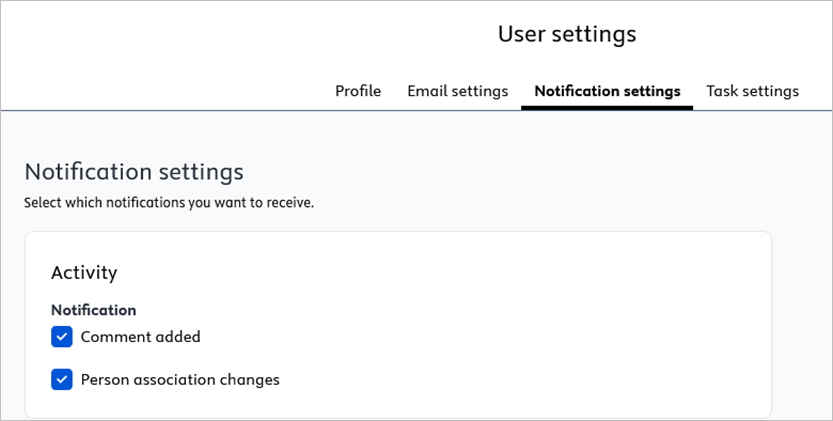Click the white checkmark in Person association box

point(62,380)
